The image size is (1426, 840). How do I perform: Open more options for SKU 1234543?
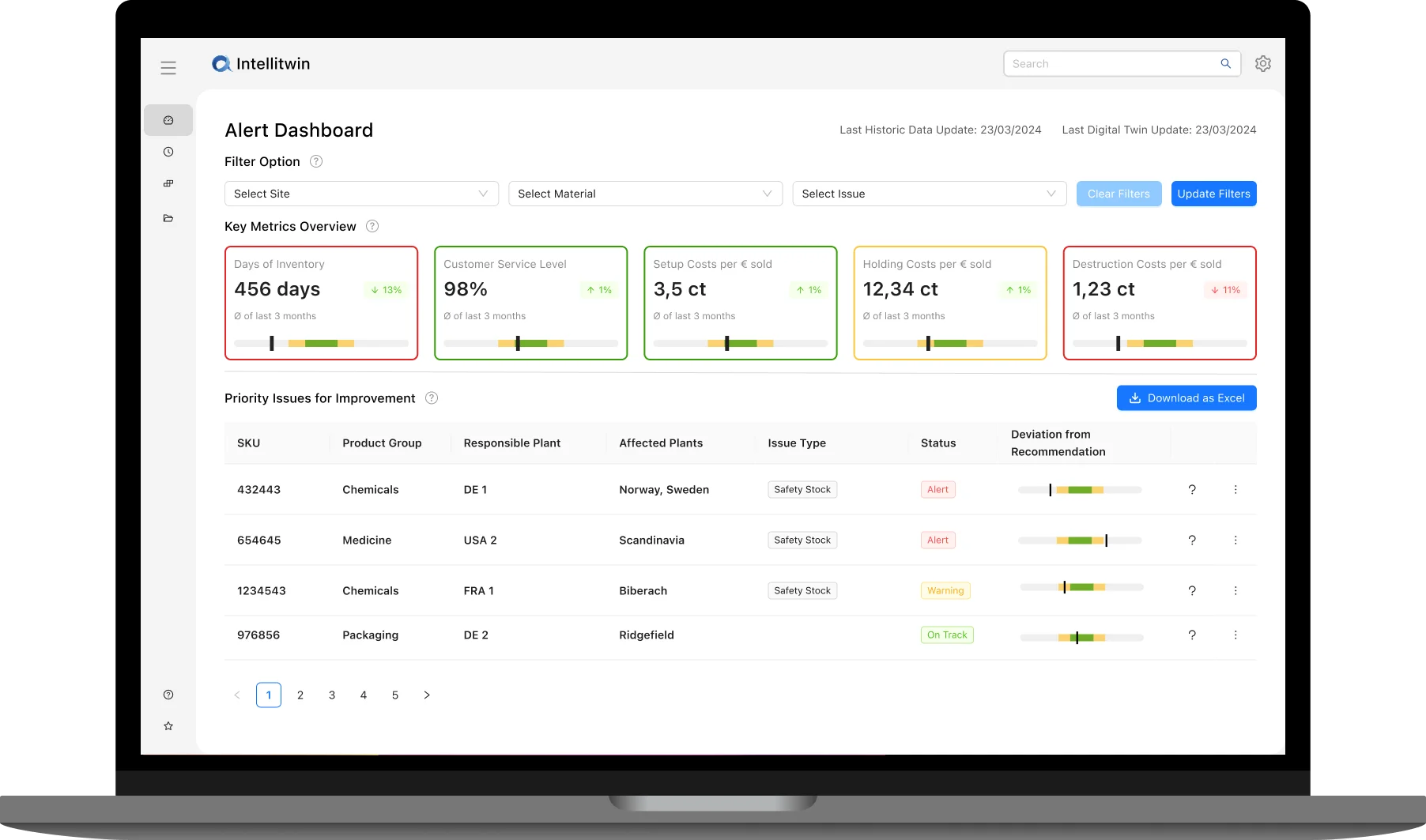pos(1235,591)
